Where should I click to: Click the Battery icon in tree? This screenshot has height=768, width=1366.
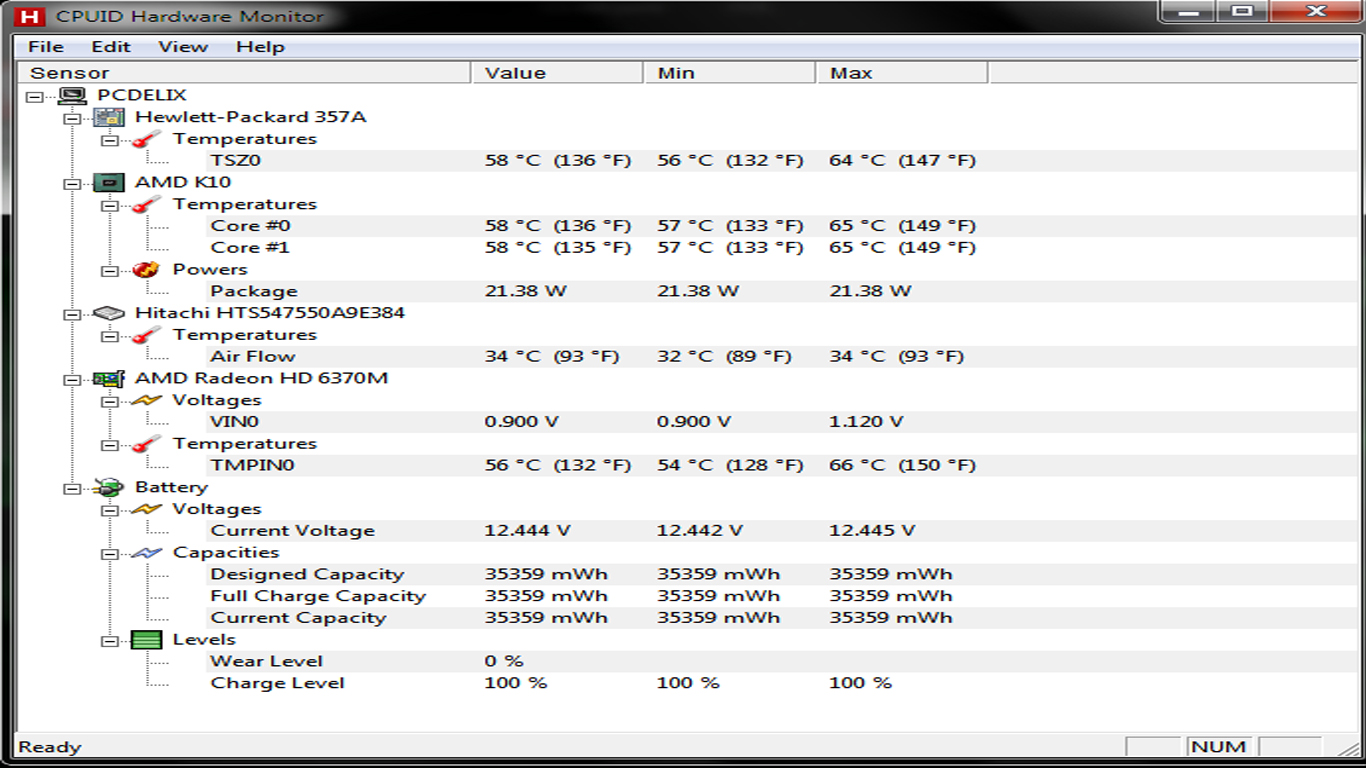pos(108,487)
